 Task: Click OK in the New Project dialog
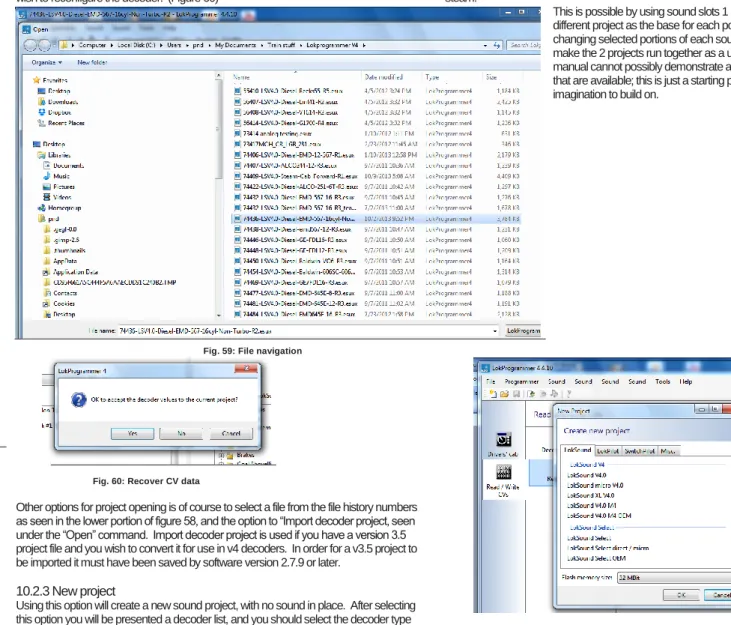pos(681,595)
